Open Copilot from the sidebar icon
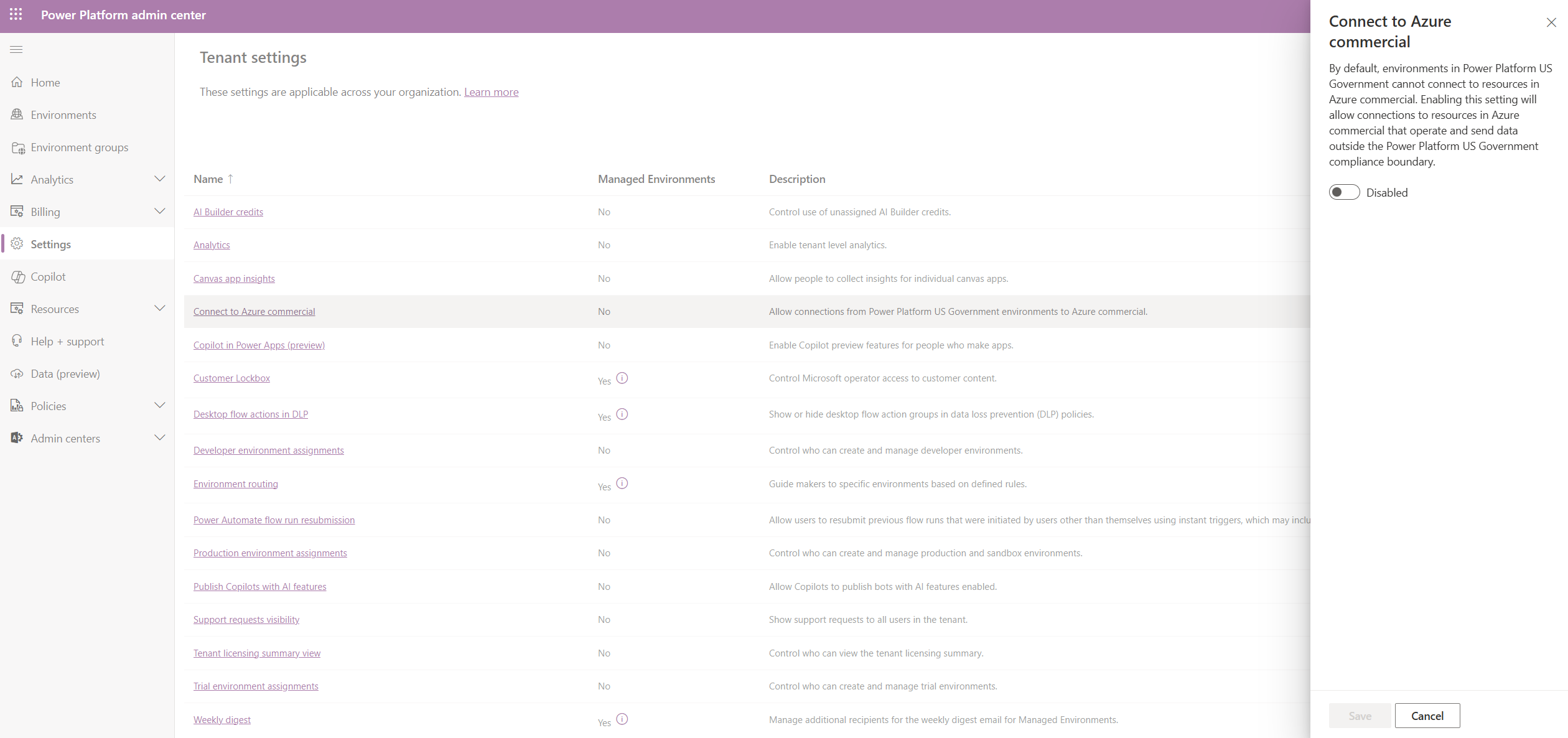Viewport: 1568px width, 738px height. tap(17, 276)
